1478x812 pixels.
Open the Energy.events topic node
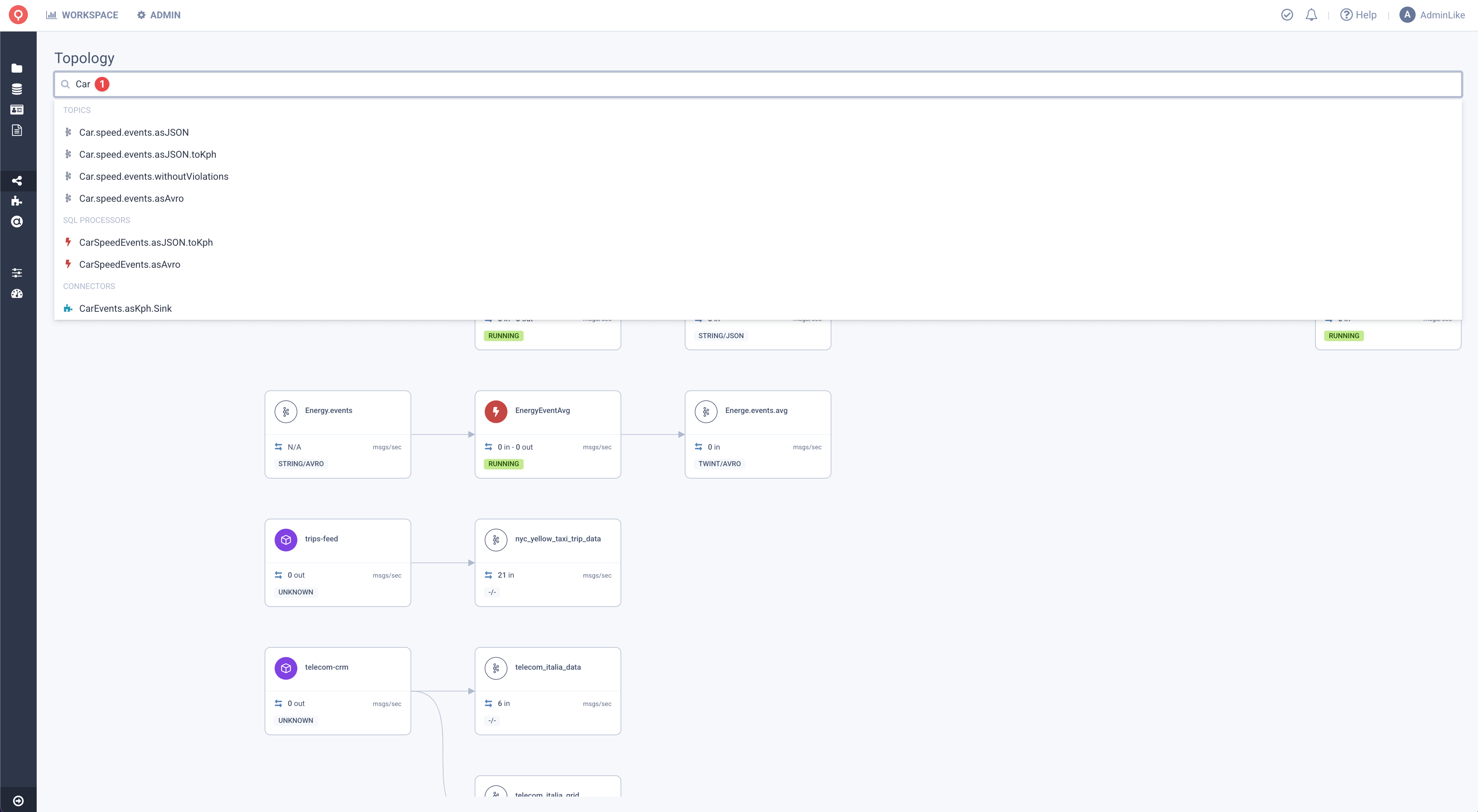pyautogui.click(x=338, y=435)
